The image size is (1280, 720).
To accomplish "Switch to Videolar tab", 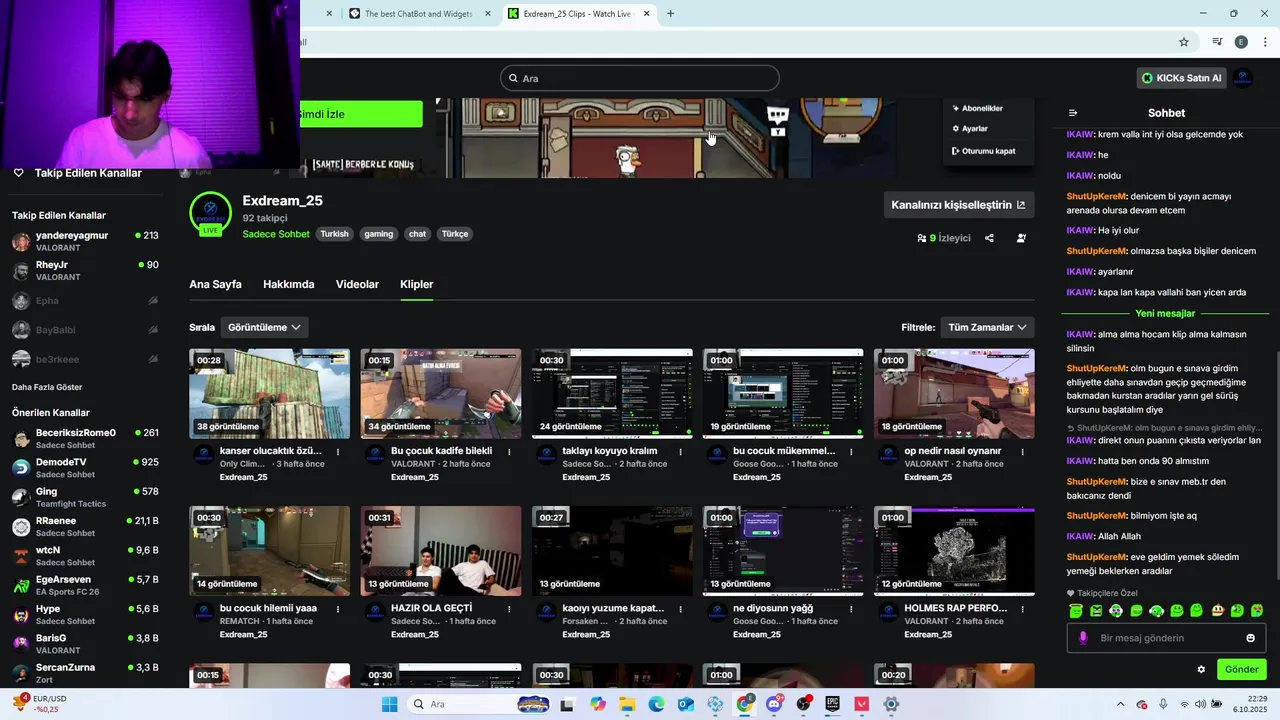I will [x=357, y=284].
